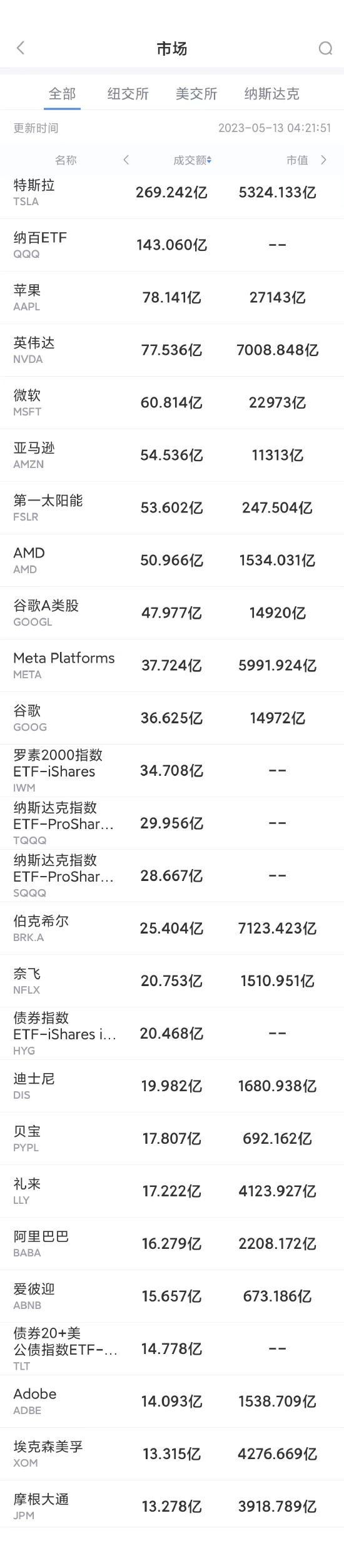344x1568 pixels.
Task: Open the Meta Platforms stock entry
Action: click(x=172, y=666)
